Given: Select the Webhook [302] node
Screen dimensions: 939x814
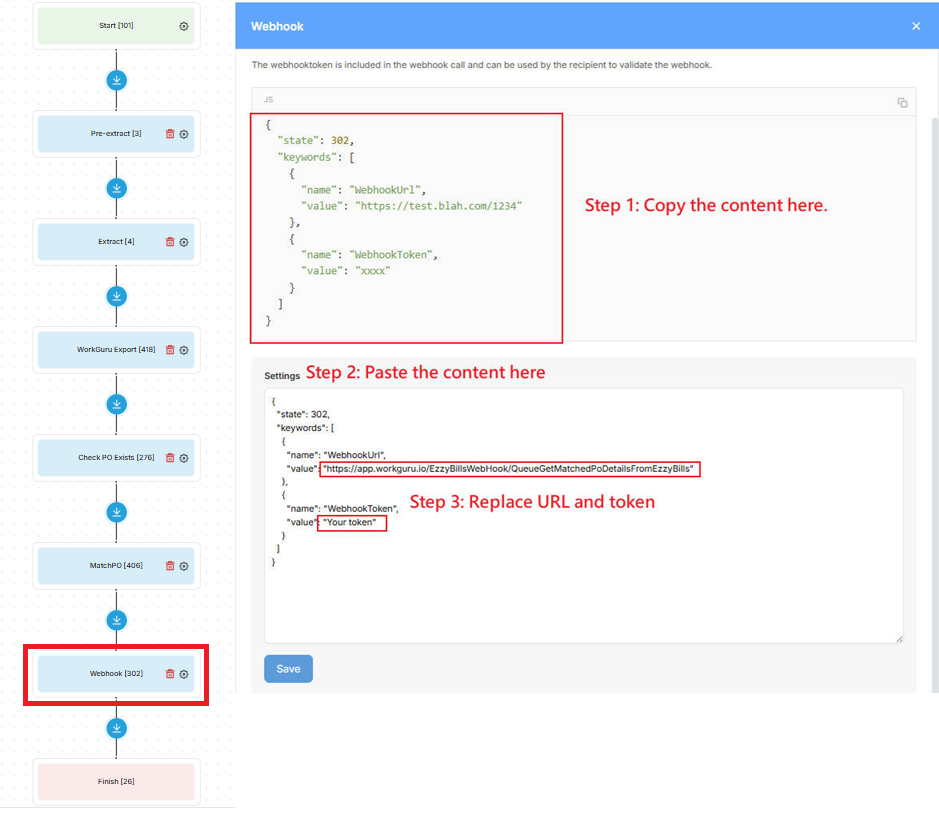Looking at the screenshot, I should click(x=116, y=673).
